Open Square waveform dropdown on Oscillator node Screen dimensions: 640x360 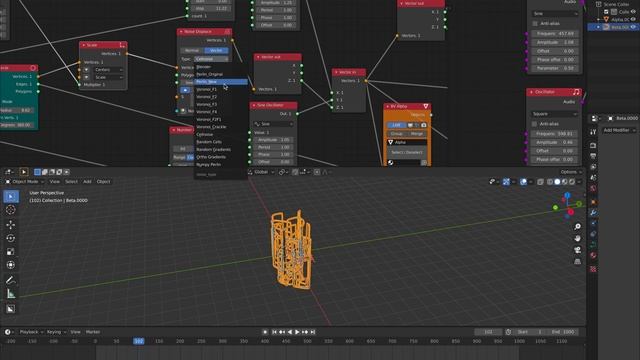555,114
